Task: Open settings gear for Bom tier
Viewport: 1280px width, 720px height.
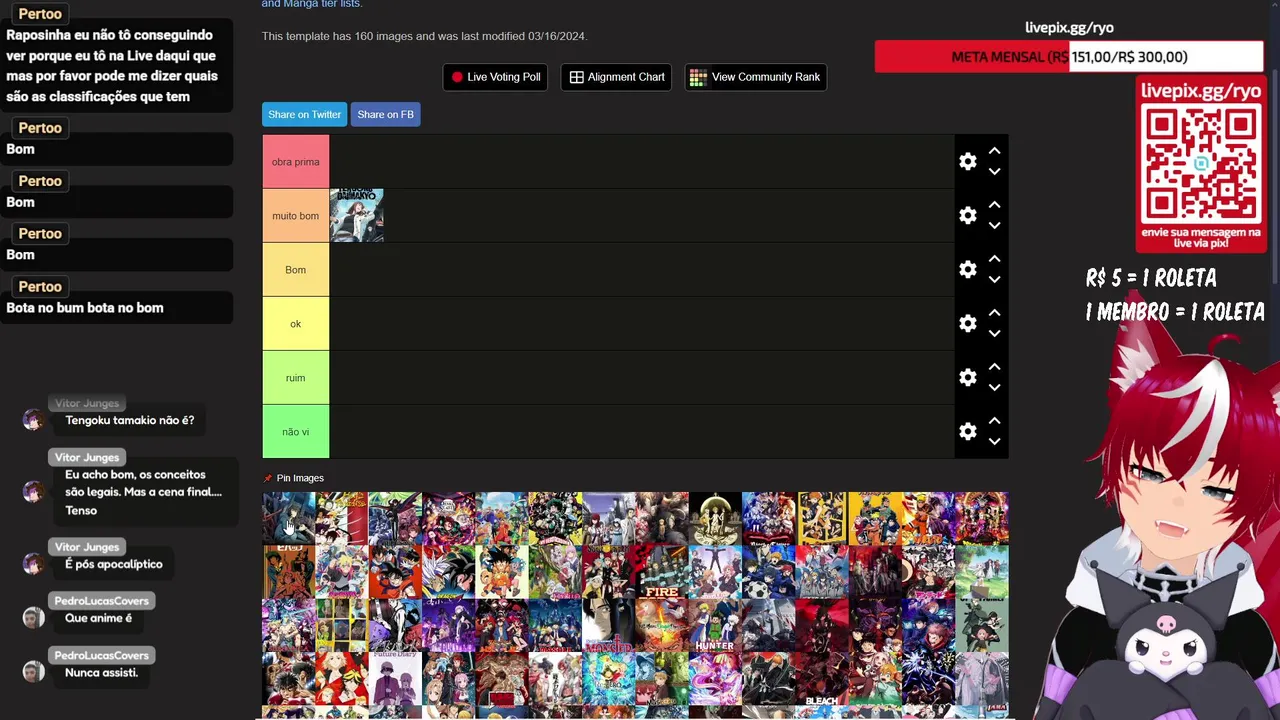Action: point(967,269)
